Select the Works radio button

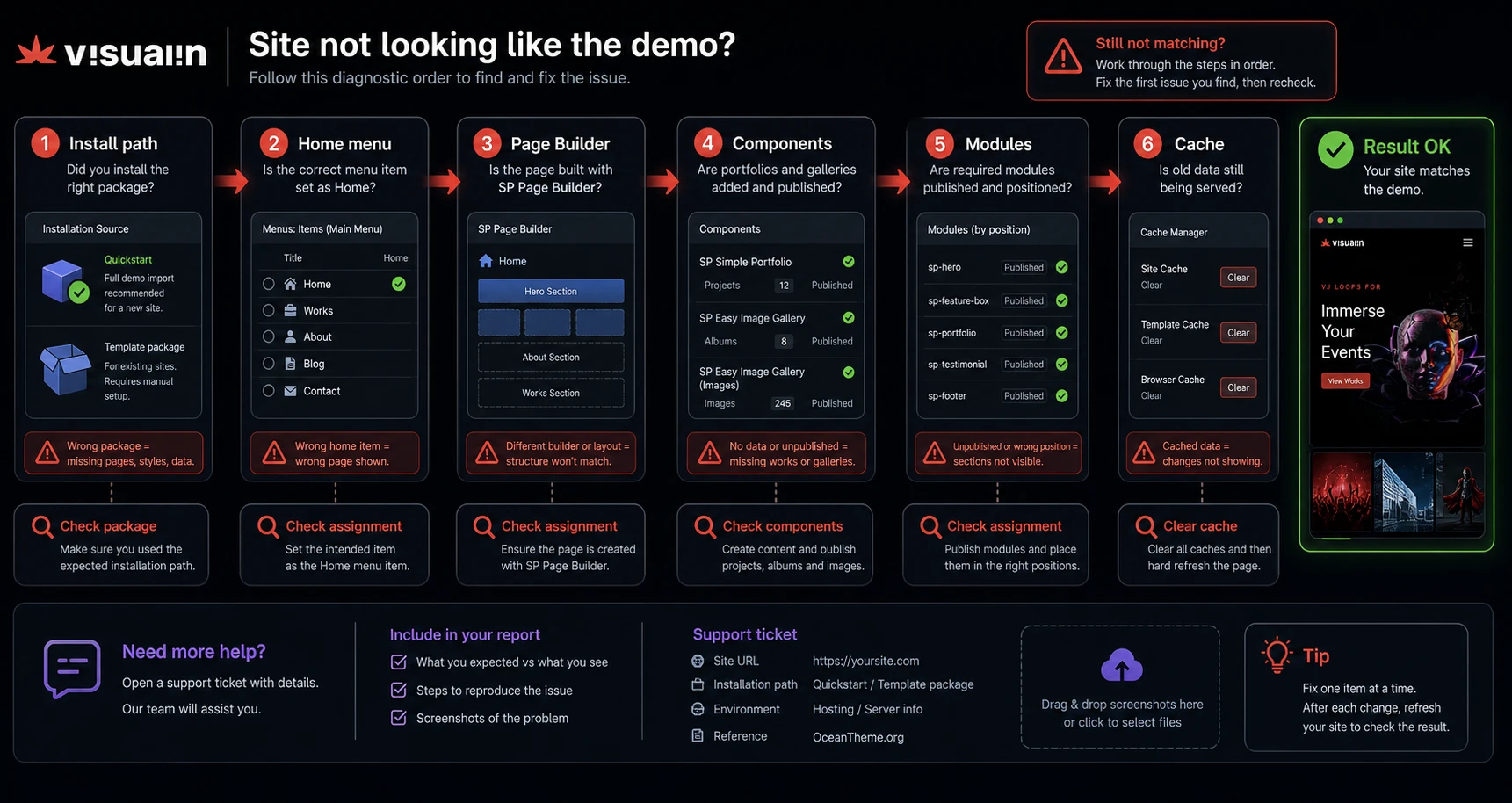click(x=269, y=310)
